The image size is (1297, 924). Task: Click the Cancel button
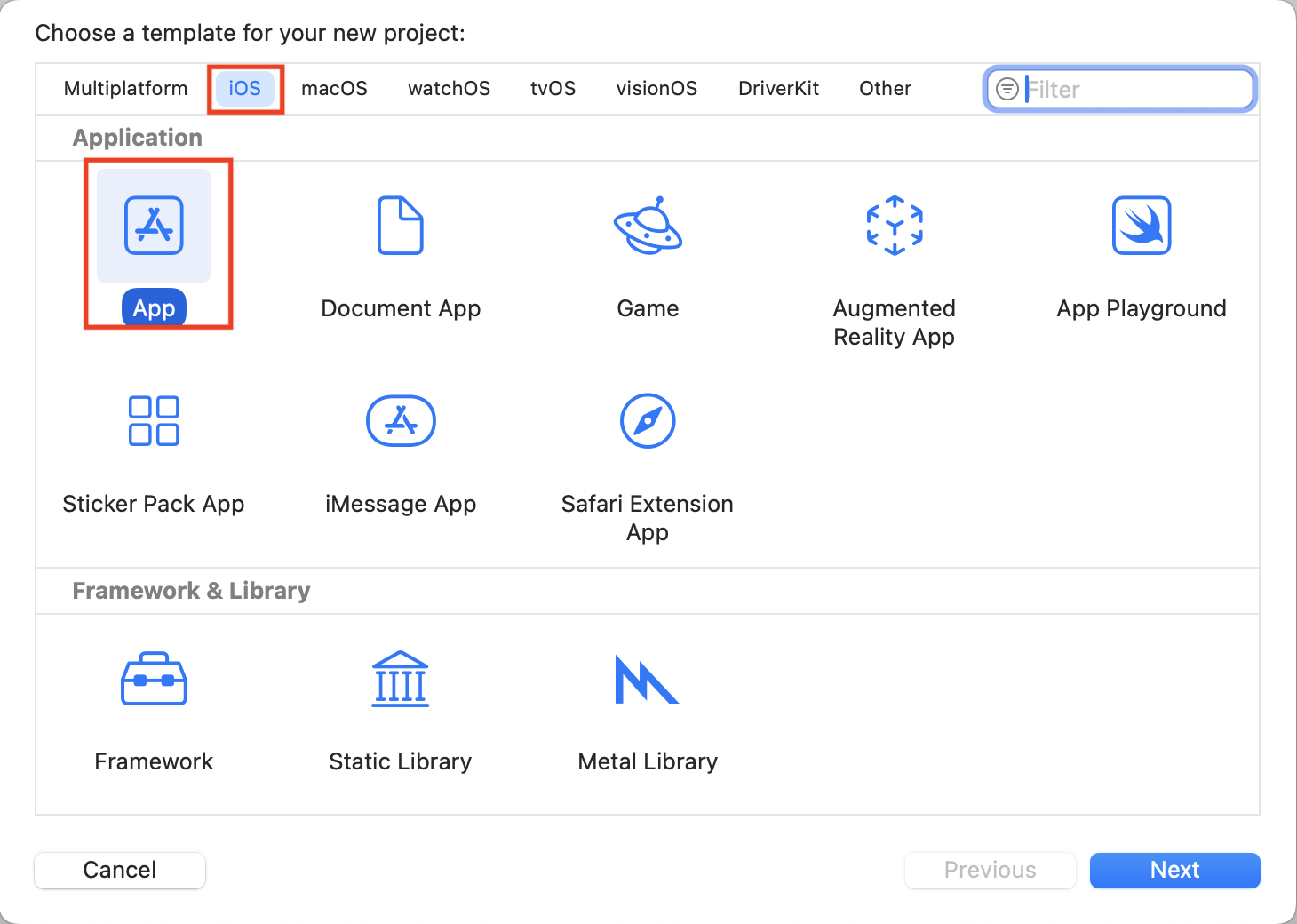tap(120, 870)
